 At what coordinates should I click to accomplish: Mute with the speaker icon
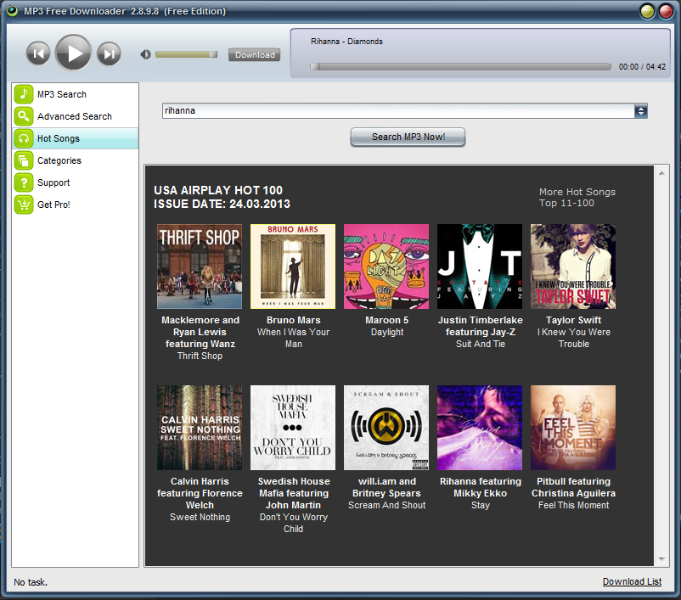pos(145,54)
